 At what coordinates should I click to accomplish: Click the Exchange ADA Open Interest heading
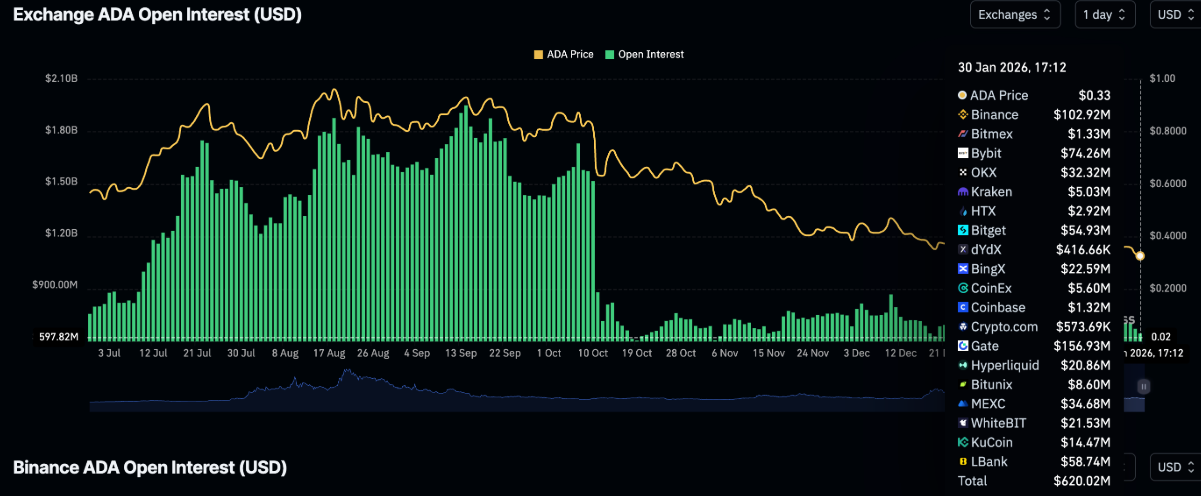(157, 15)
